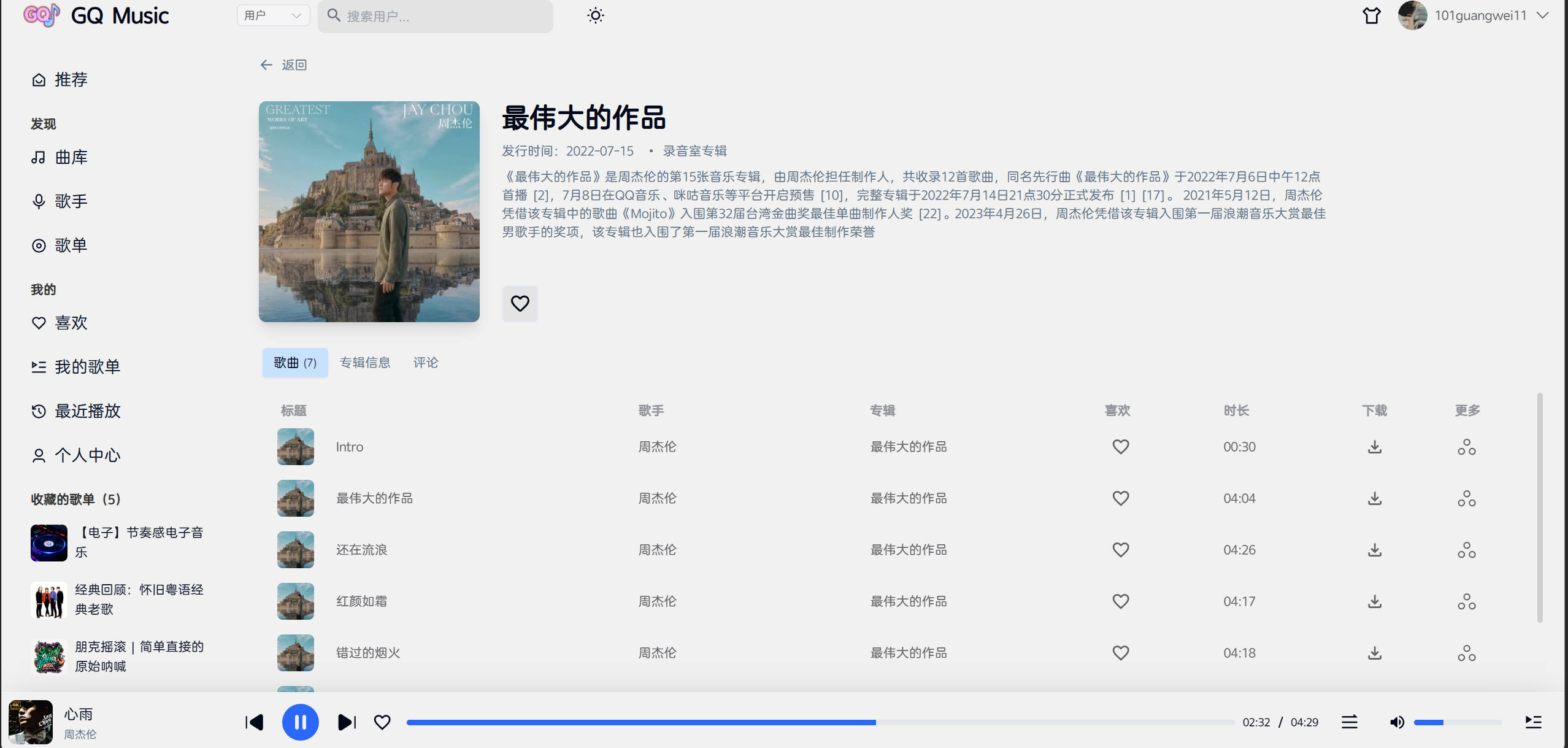
Task: Like the album with heart button
Action: 520,303
